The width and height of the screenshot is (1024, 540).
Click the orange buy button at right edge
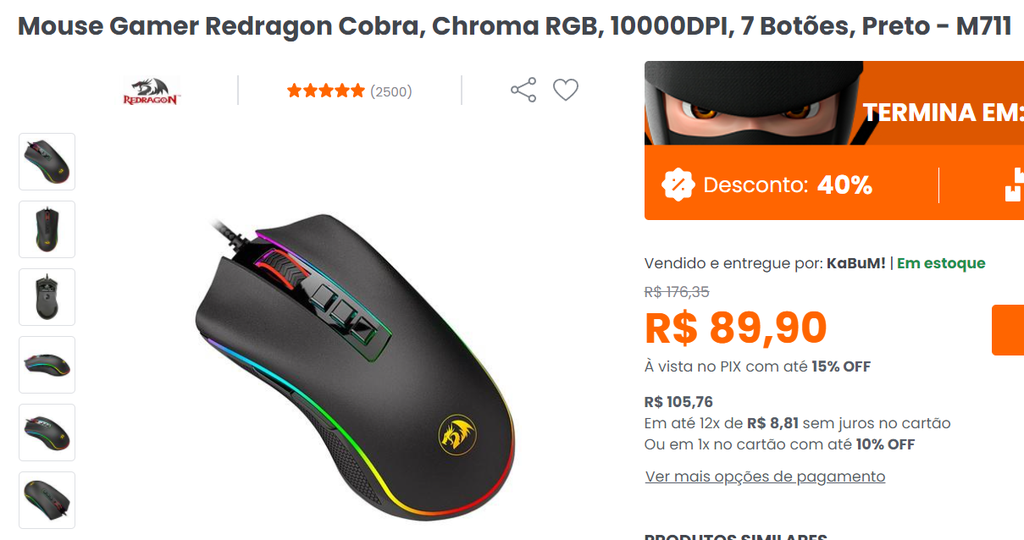(1008, 330)
